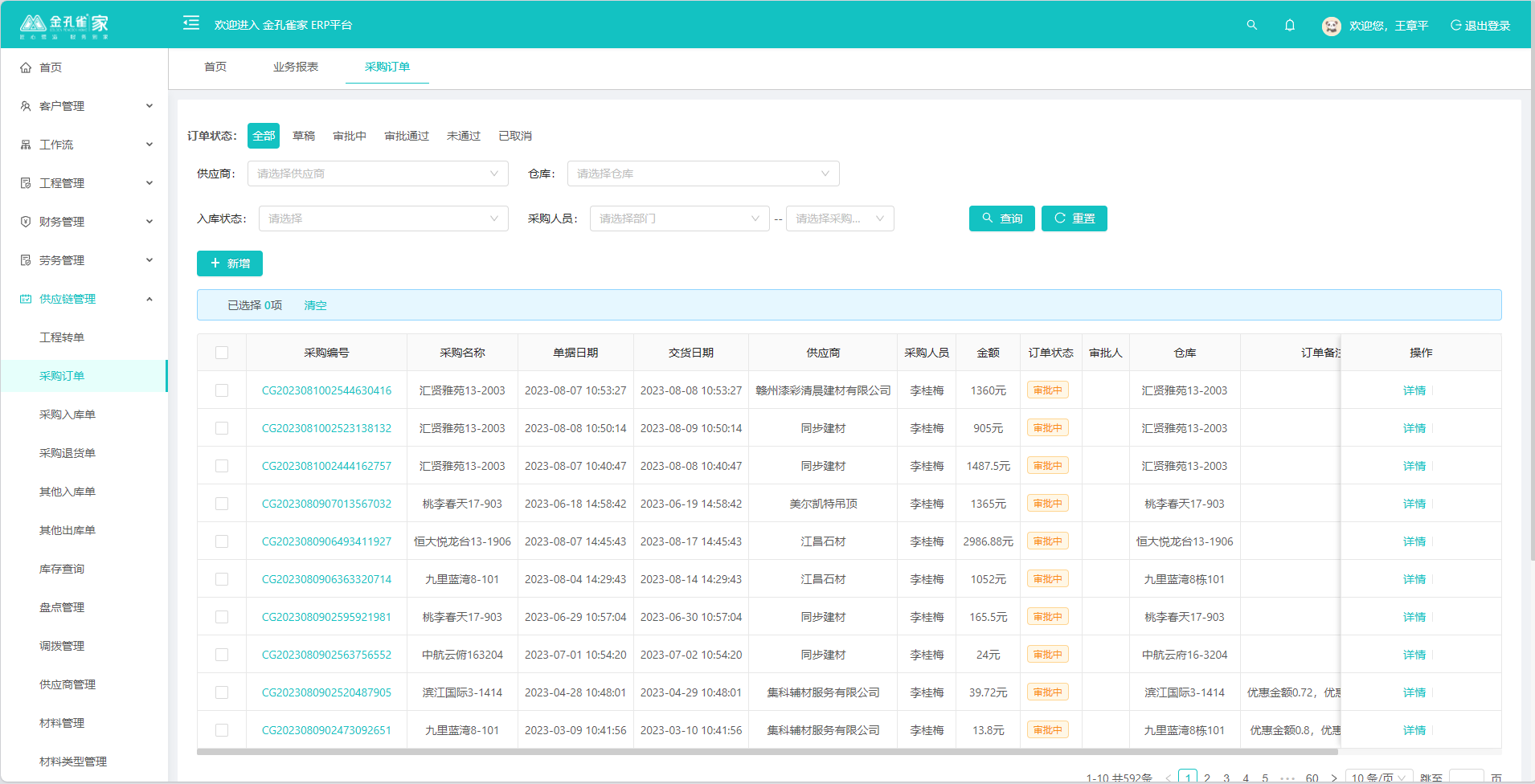
Task: Filter orders by 审批通过 status
Action: pyautogui.click(x=407, y=136)
